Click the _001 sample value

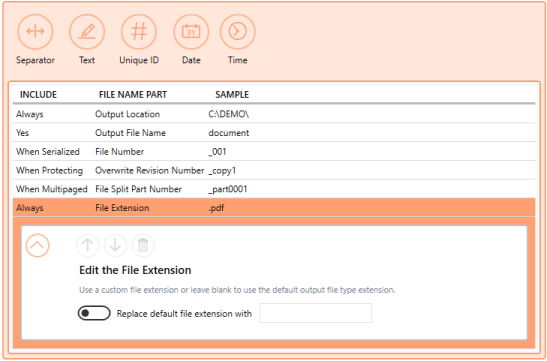[x=218, y=152]
